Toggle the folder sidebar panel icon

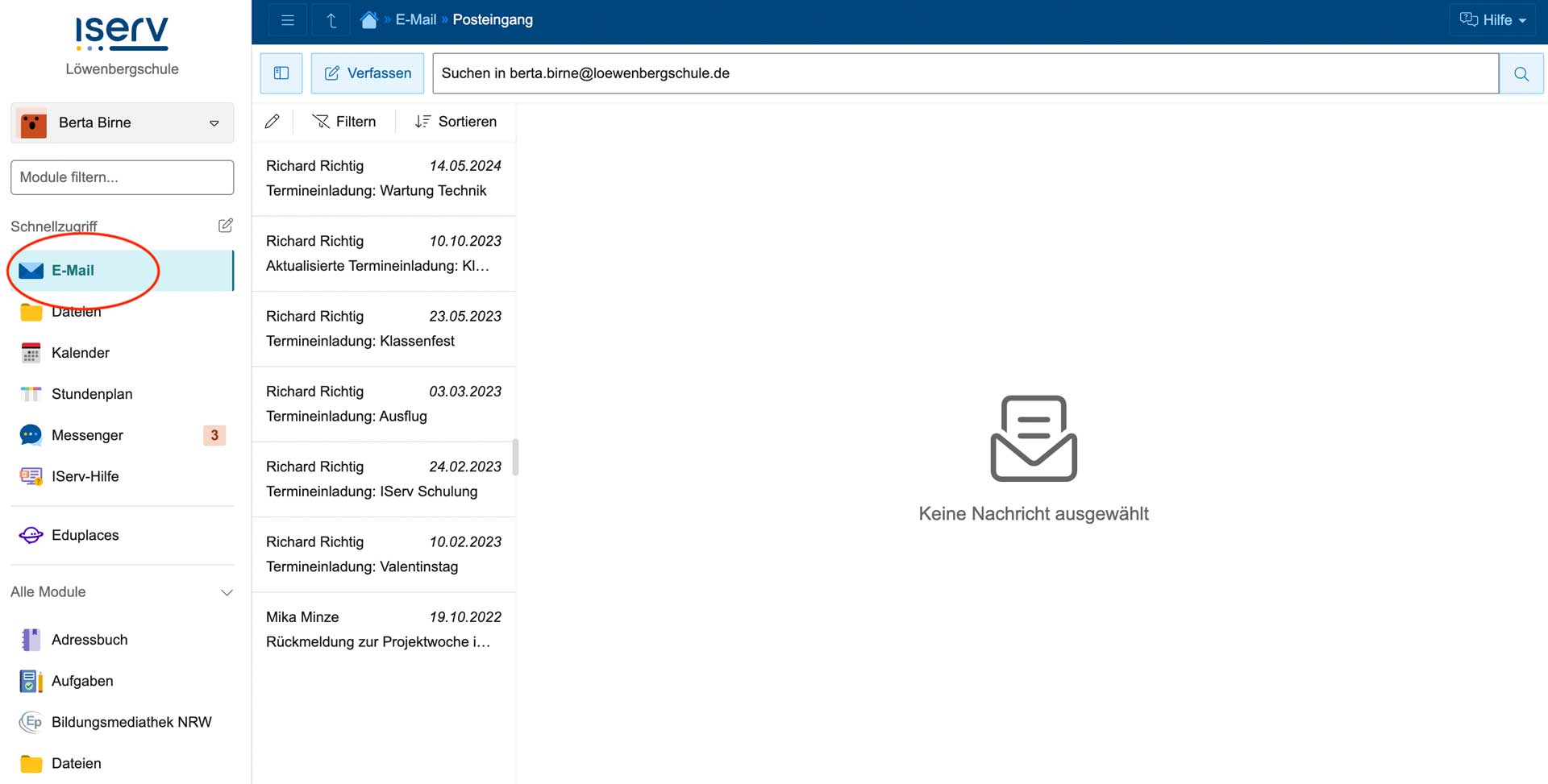[281, 73]
